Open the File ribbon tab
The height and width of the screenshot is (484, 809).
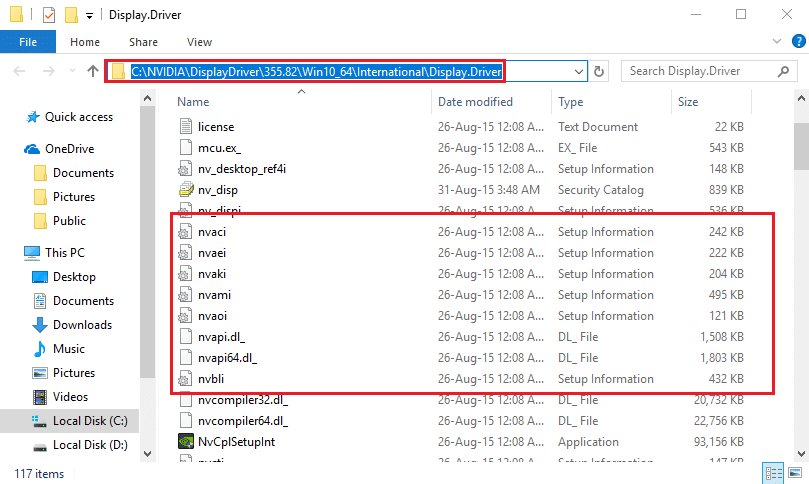click(28, 42)
